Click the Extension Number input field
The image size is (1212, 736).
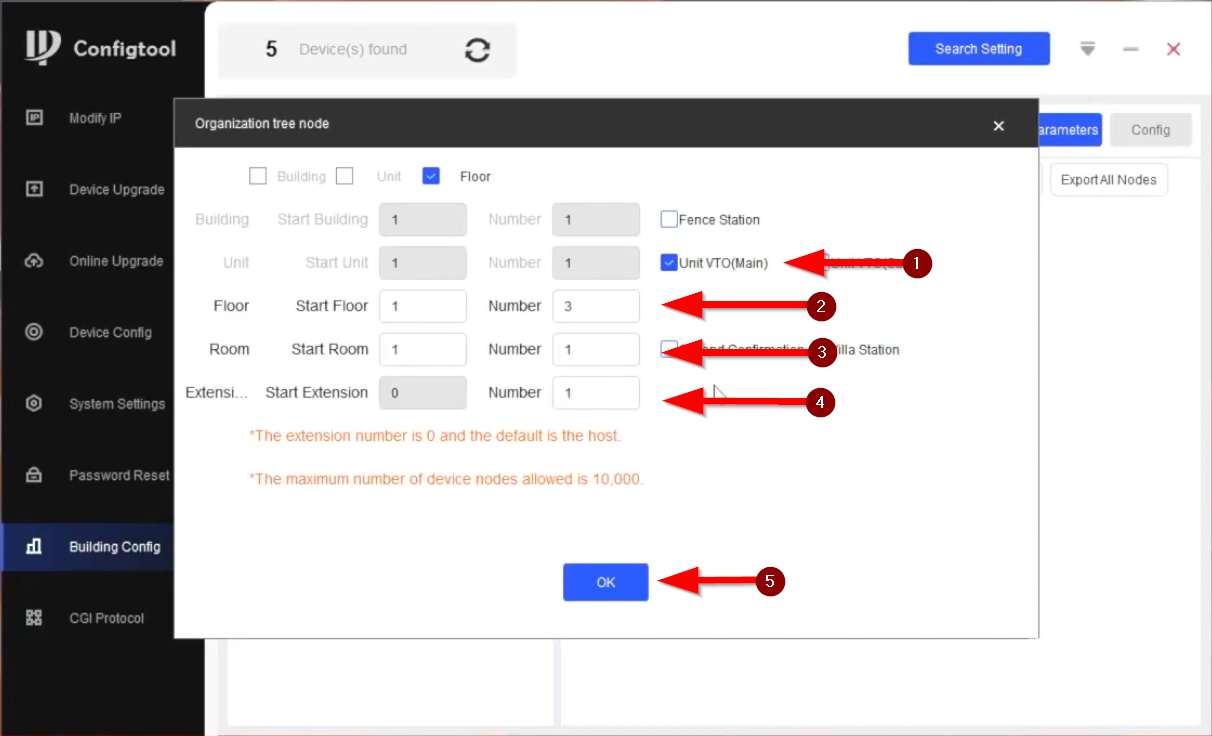pyautogui.click(x=596, y=393)
